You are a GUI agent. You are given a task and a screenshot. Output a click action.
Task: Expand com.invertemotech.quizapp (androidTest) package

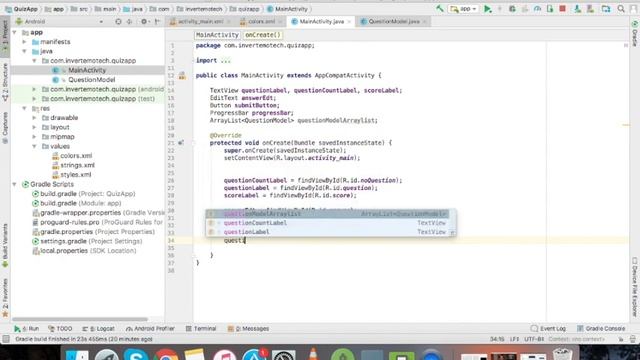click(x=34, y=89)
